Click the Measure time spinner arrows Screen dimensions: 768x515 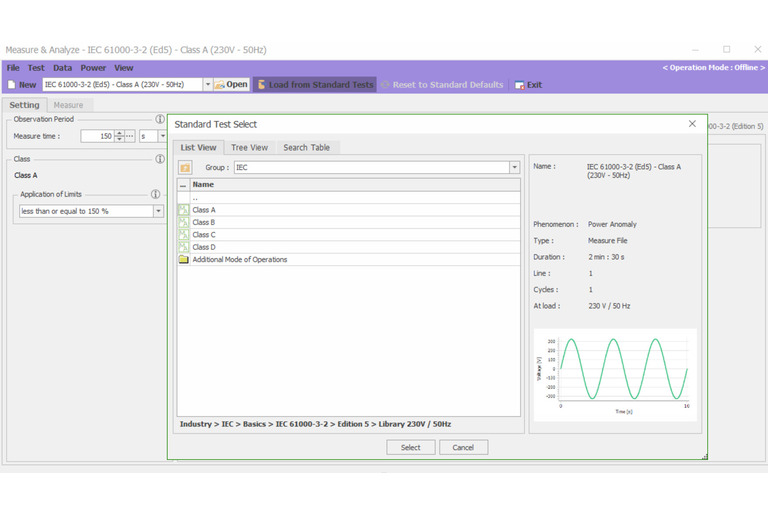pyautogui.click(x=119, y=136)
